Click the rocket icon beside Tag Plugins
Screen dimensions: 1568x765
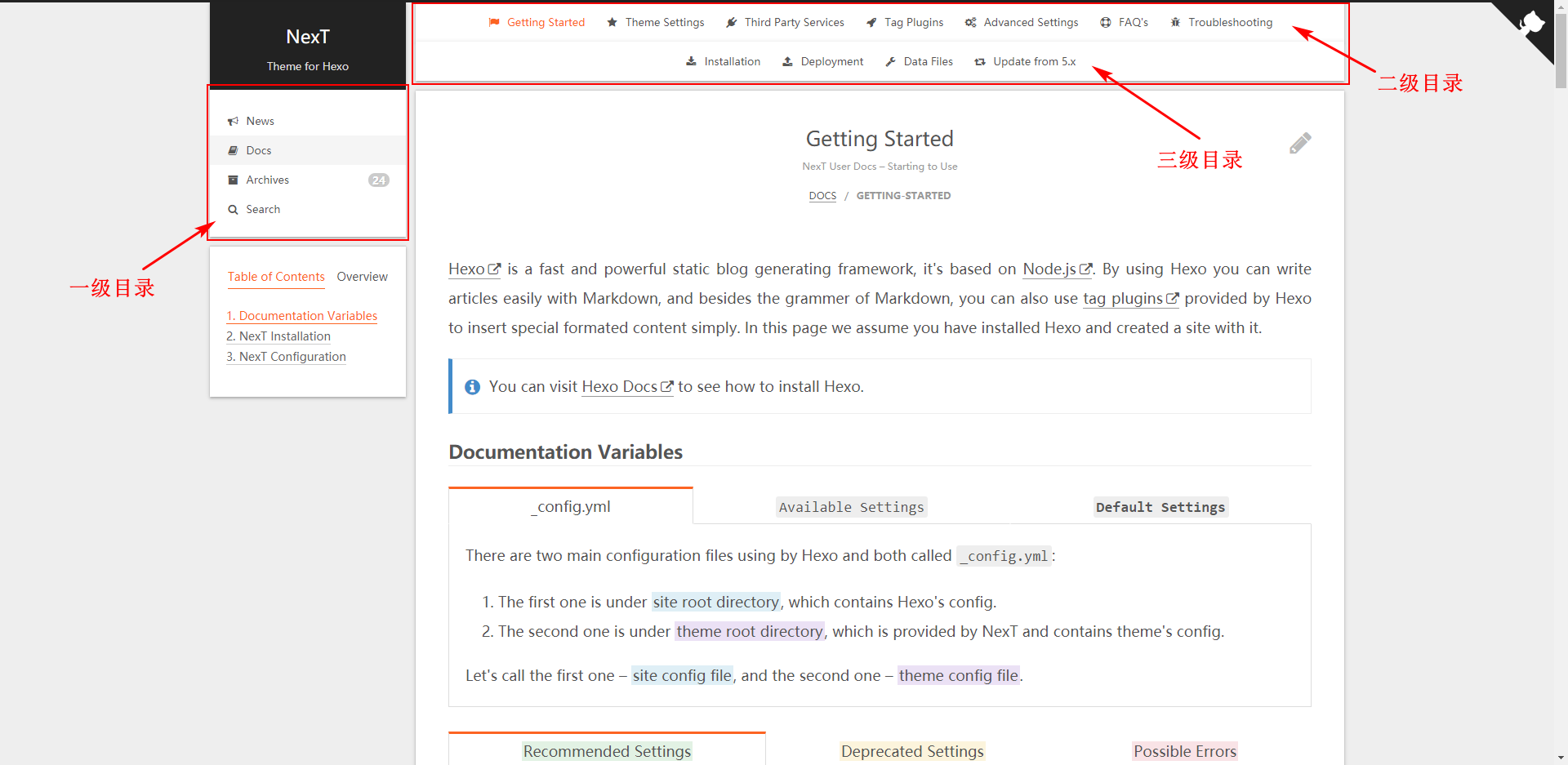pos(871,22)
